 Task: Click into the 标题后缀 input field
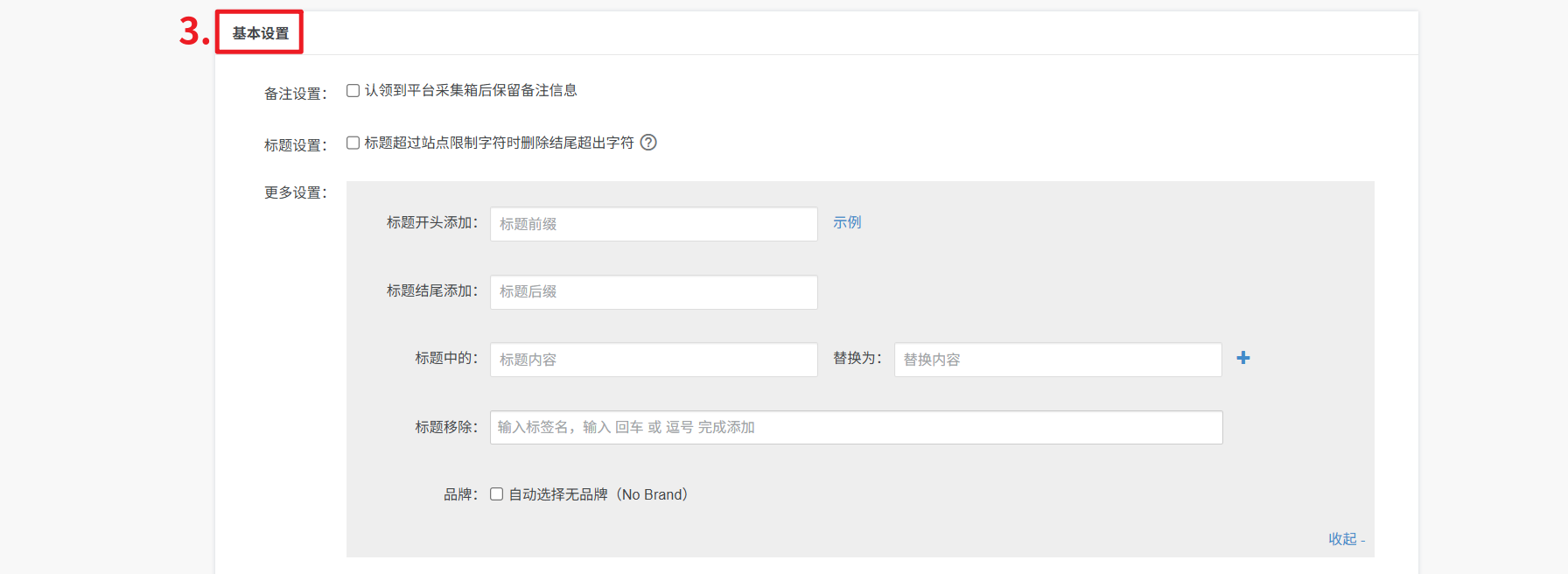click(653, 292)
